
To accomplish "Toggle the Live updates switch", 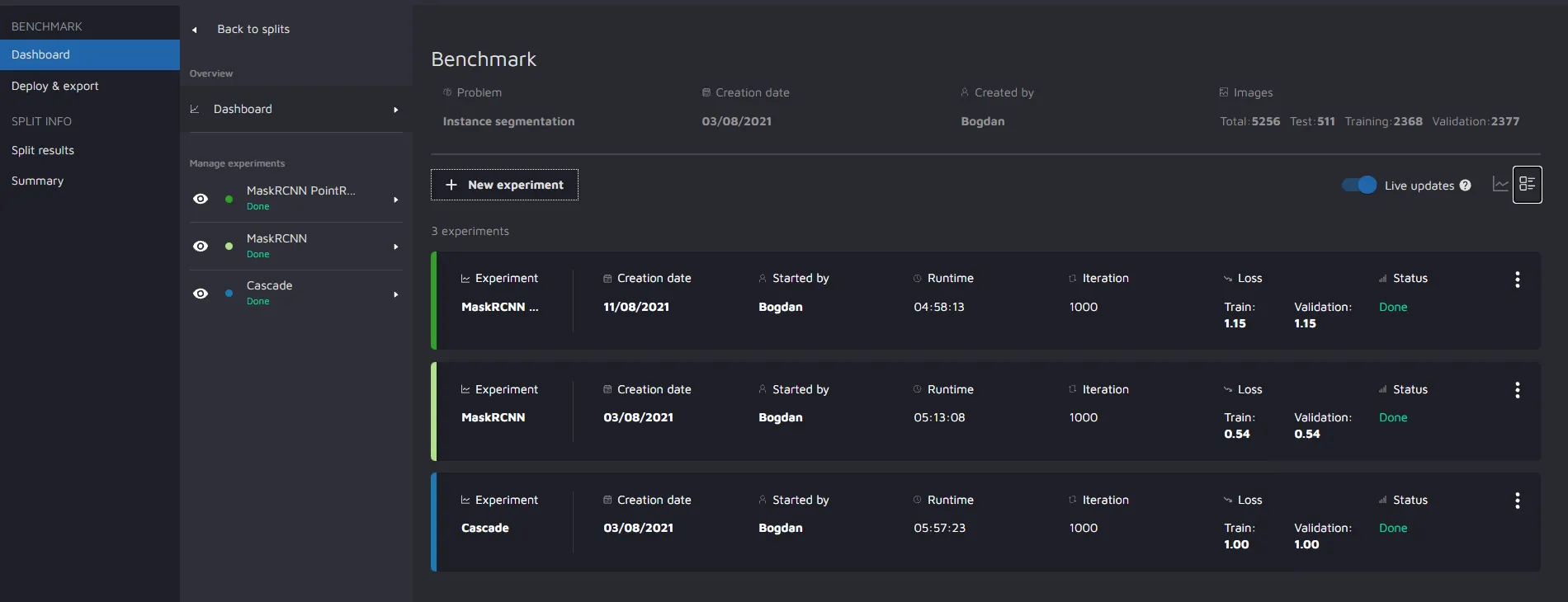I will pyautogui.click(x=1358, y=185).
